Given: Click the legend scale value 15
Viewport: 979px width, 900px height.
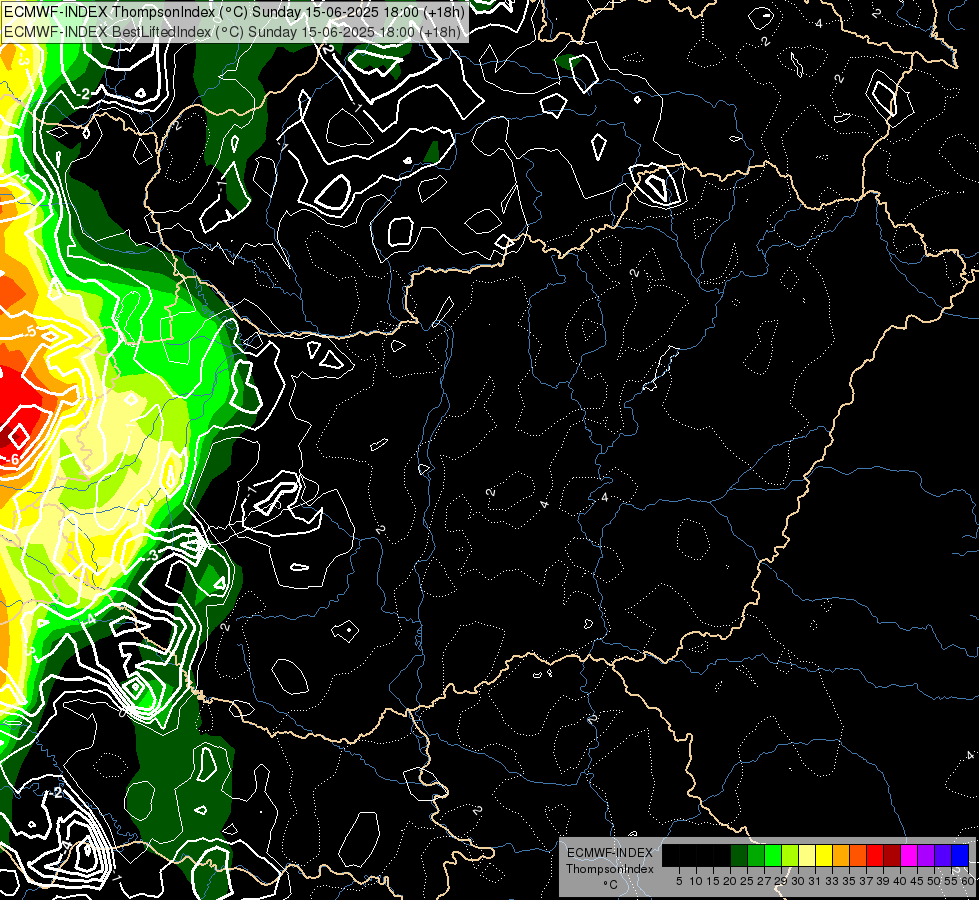Looking at the screenshot, I should (713, 881).
